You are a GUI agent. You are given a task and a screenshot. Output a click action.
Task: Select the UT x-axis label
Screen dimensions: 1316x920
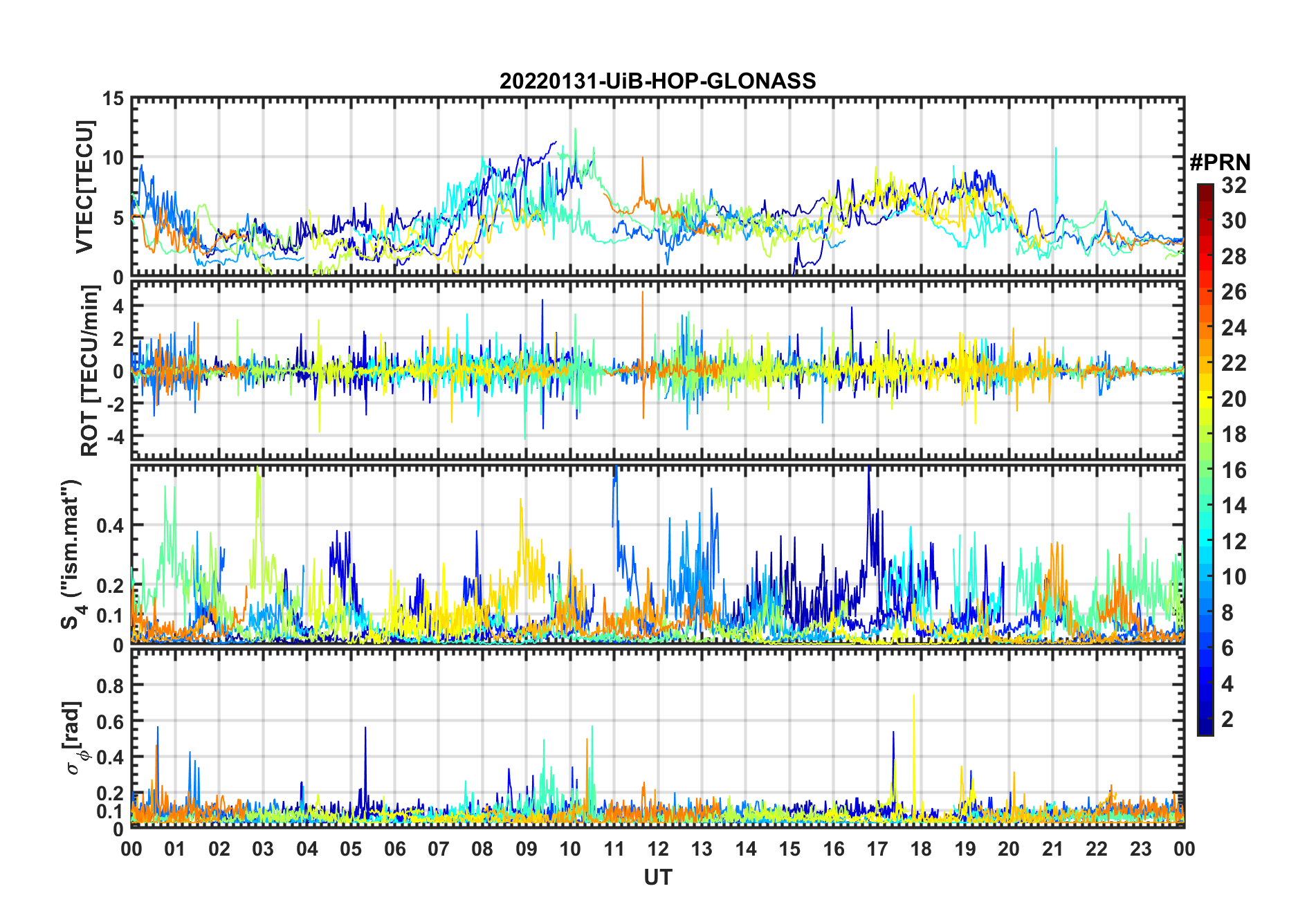point(658,877)
